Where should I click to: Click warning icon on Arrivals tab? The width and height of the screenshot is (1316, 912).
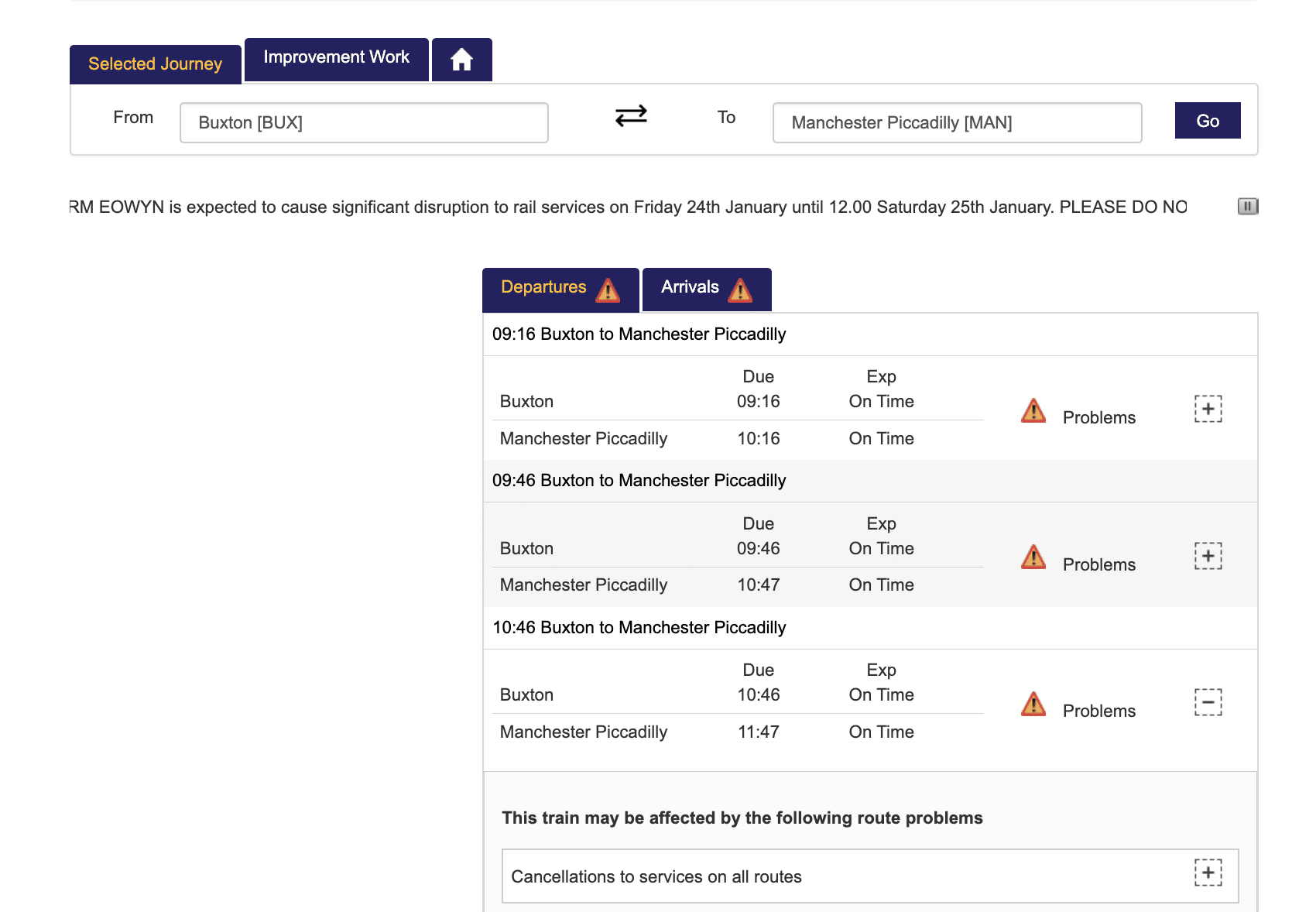point(740,290)
